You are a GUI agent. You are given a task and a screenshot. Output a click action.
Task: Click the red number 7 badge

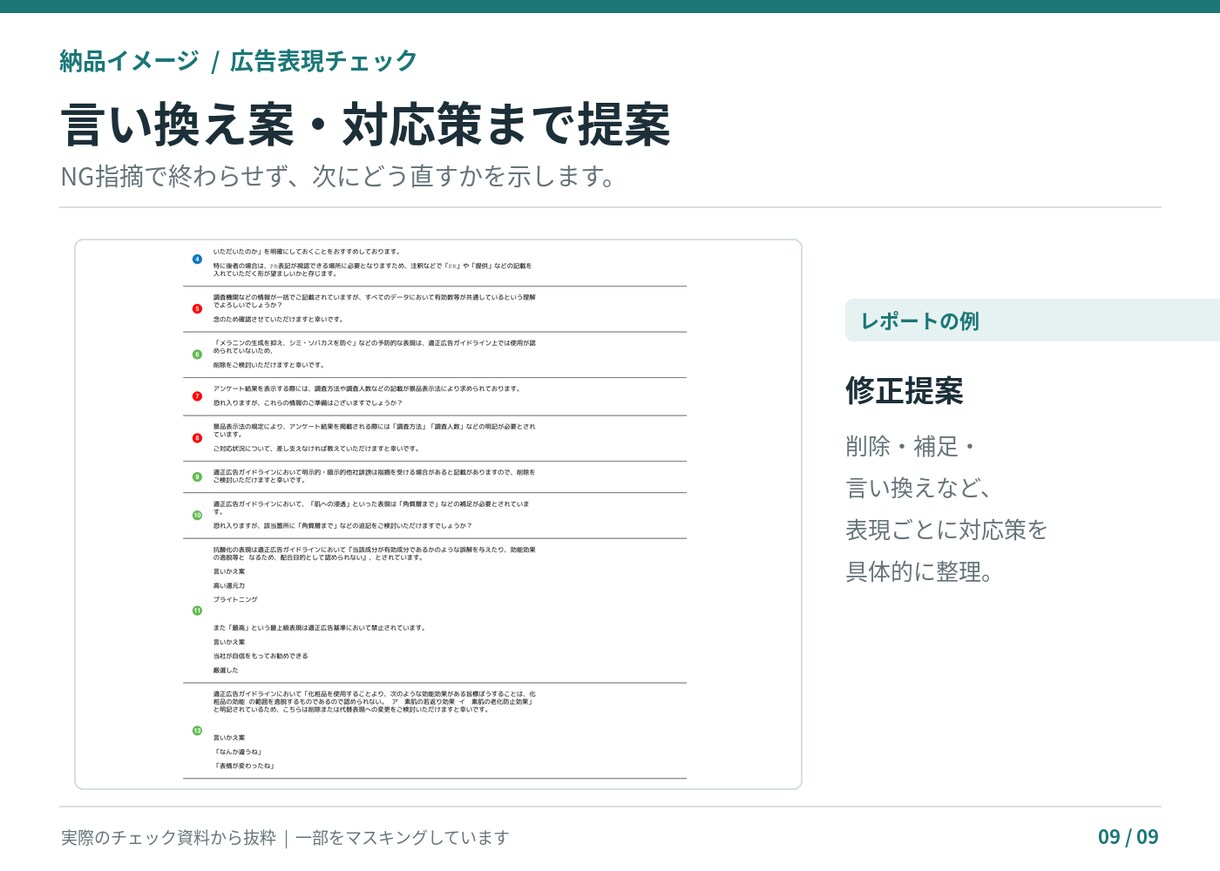tap(197, 396)
